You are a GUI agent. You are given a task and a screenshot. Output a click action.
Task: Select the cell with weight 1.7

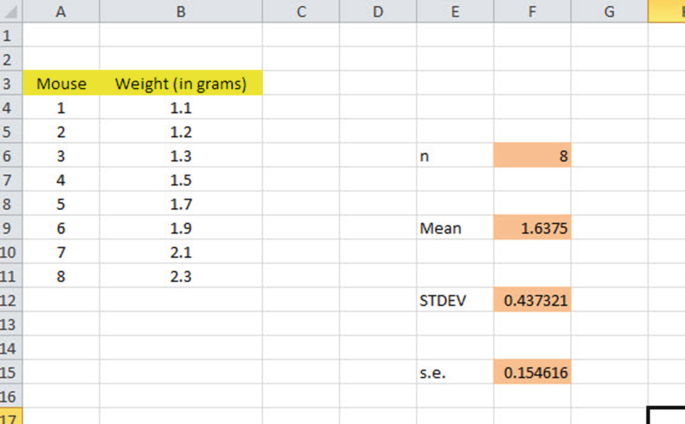point(180,205)
